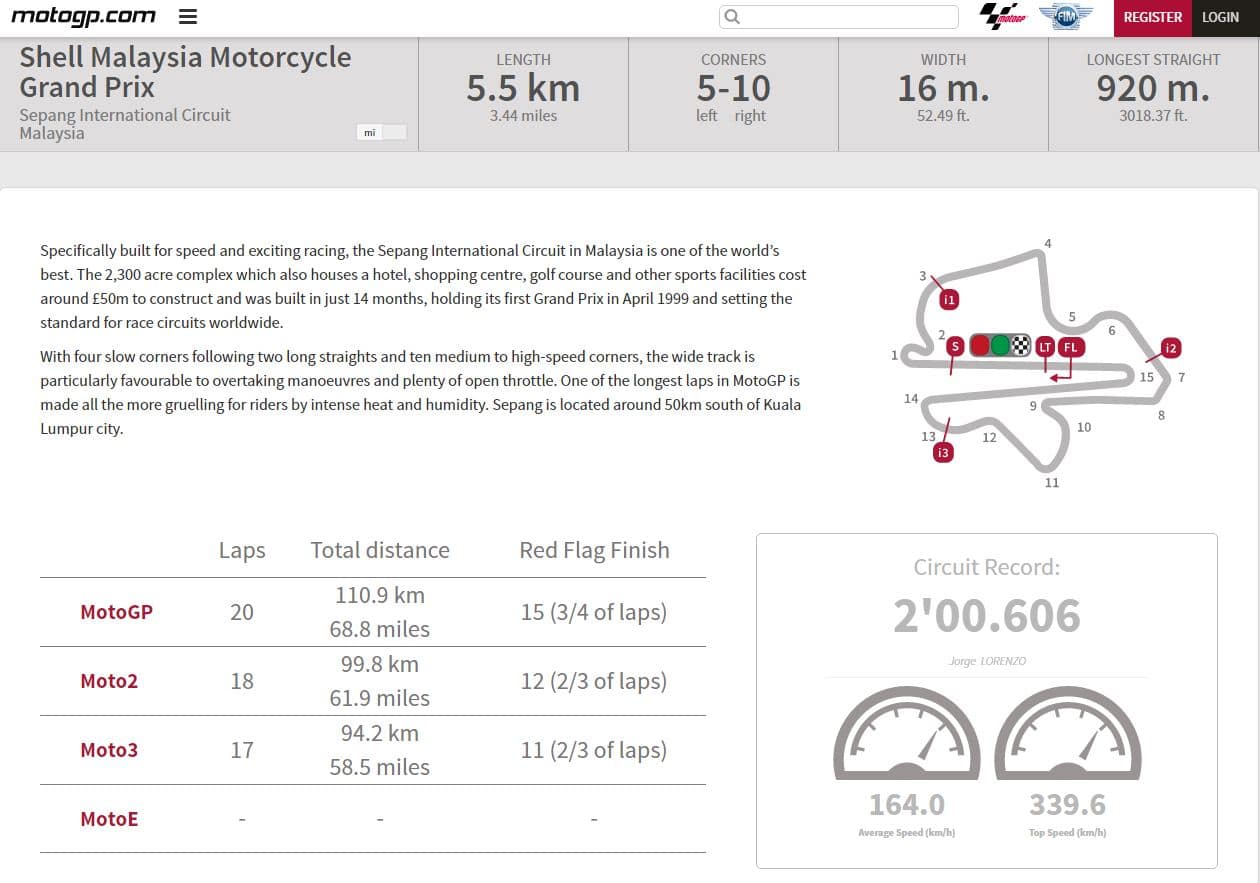The width and height of the screenshot is (1260, 883).
Task: Open the MotoGP row link
Action: pyautogui.click(x=117, y=612)
